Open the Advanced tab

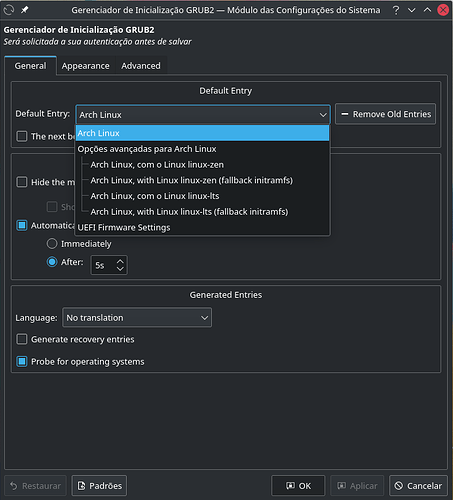[x=141, y=66]
